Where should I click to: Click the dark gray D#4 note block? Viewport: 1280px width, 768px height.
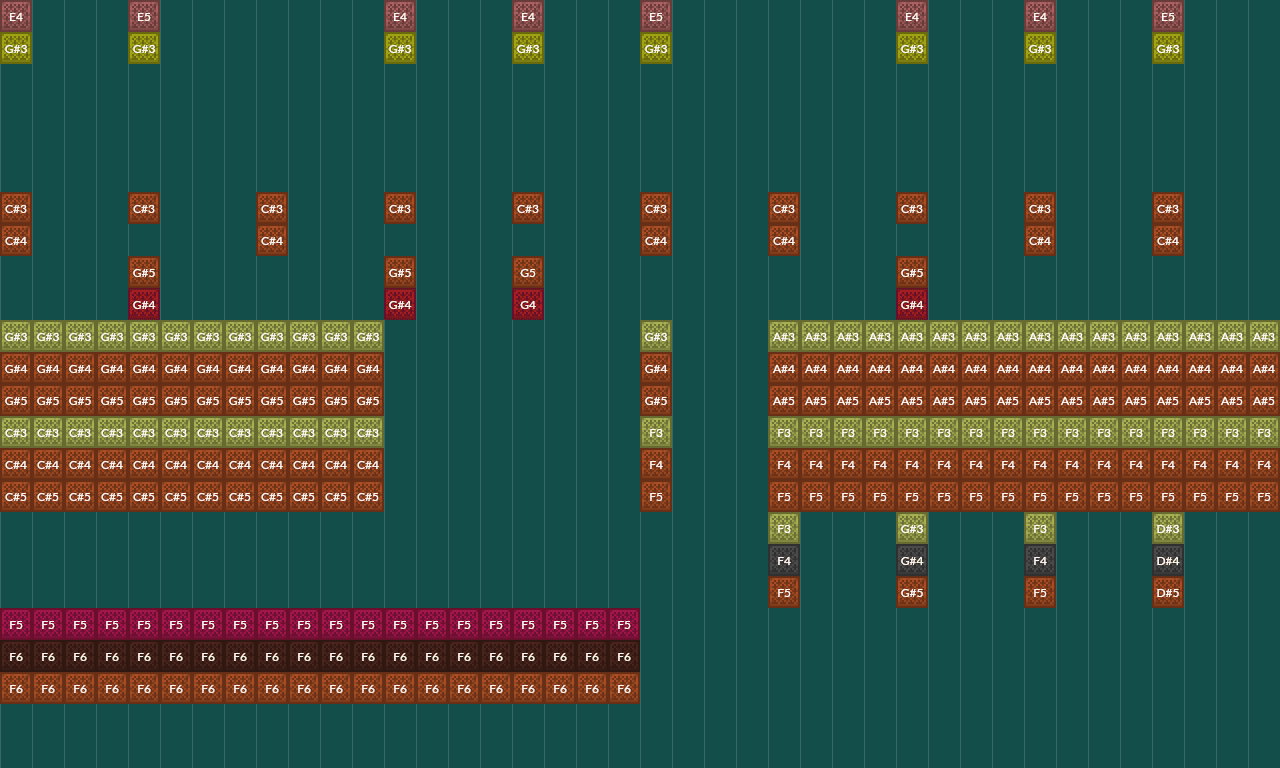click(1168, 560)
